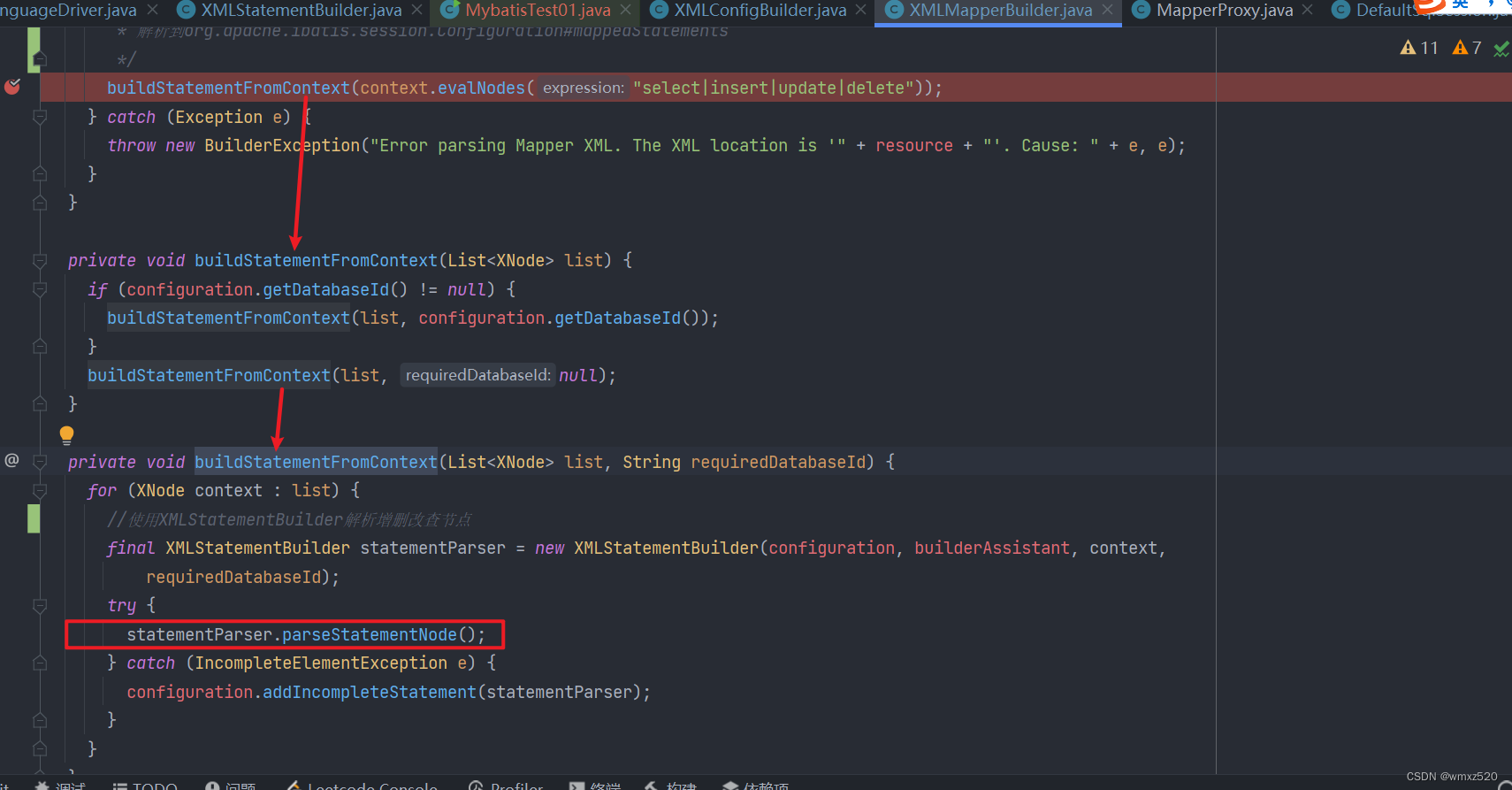Collapse the fold at the try block line
1512x790 pixels.
tap(40, 605)
